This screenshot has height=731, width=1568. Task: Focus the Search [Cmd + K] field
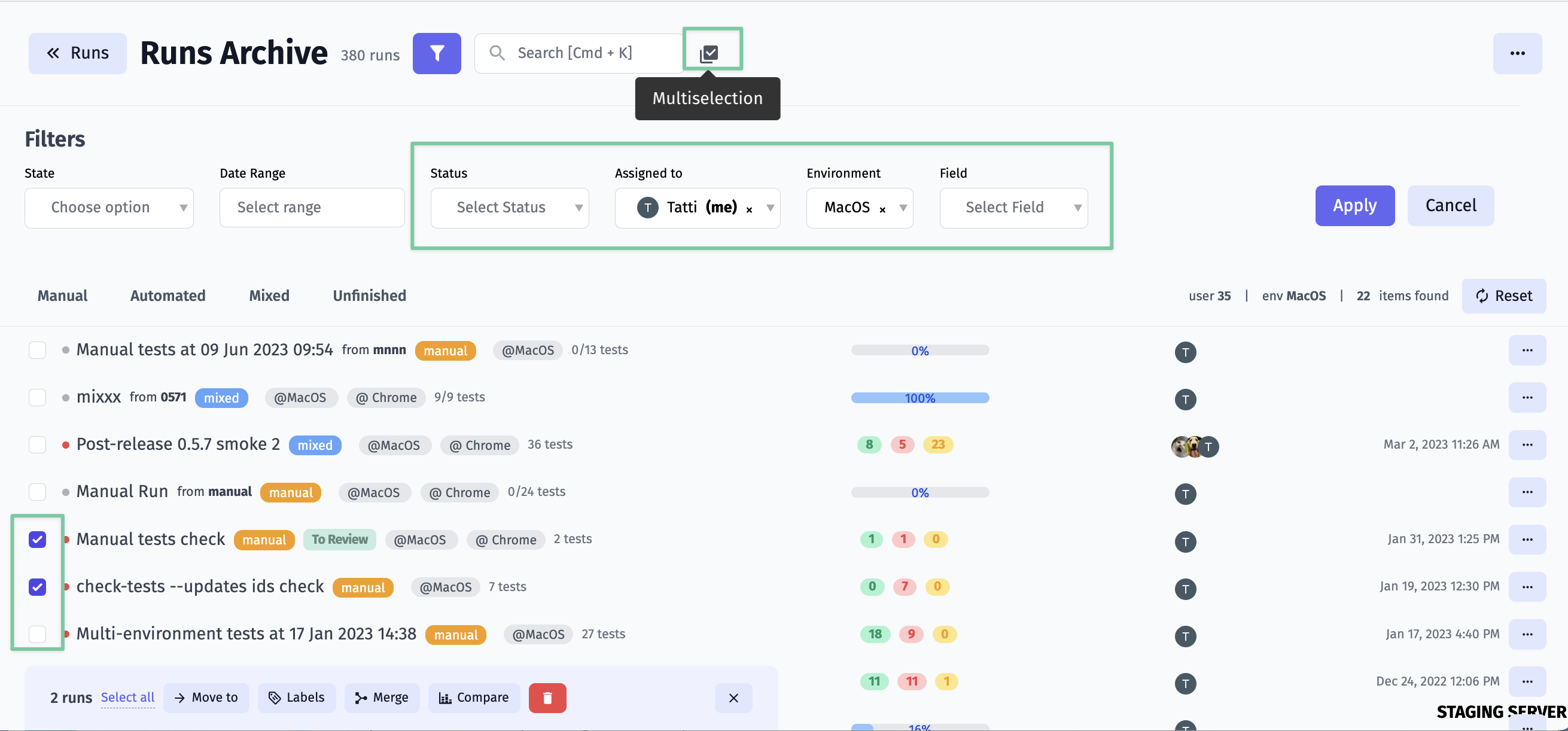[579, 54]
